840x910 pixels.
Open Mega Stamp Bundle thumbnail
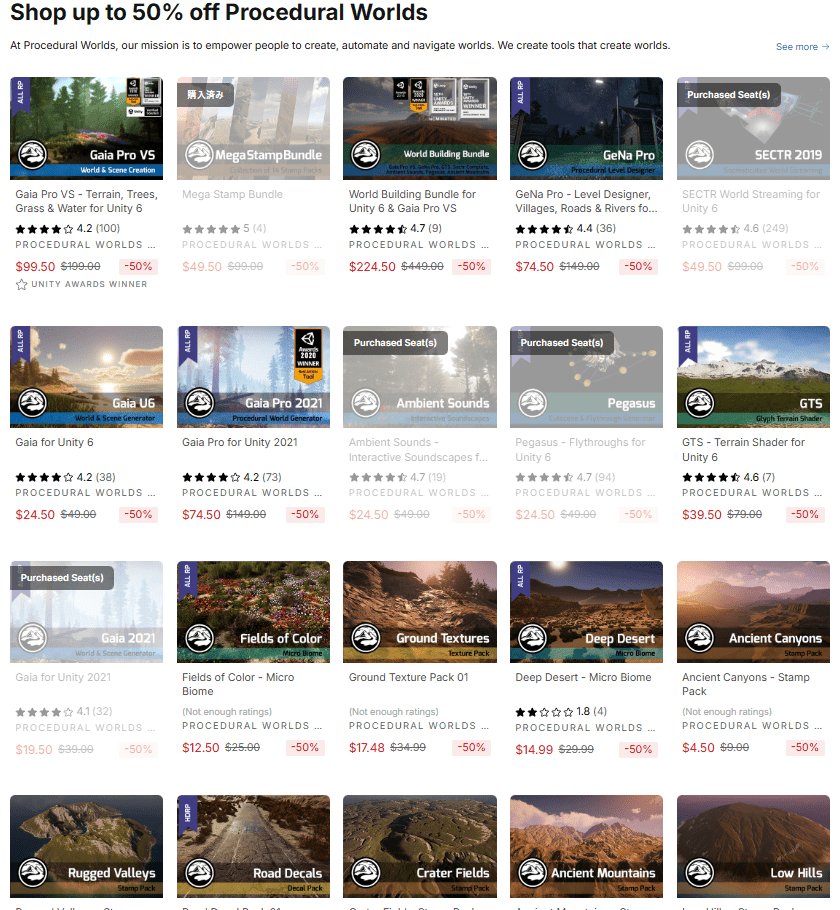pos(253,128)
